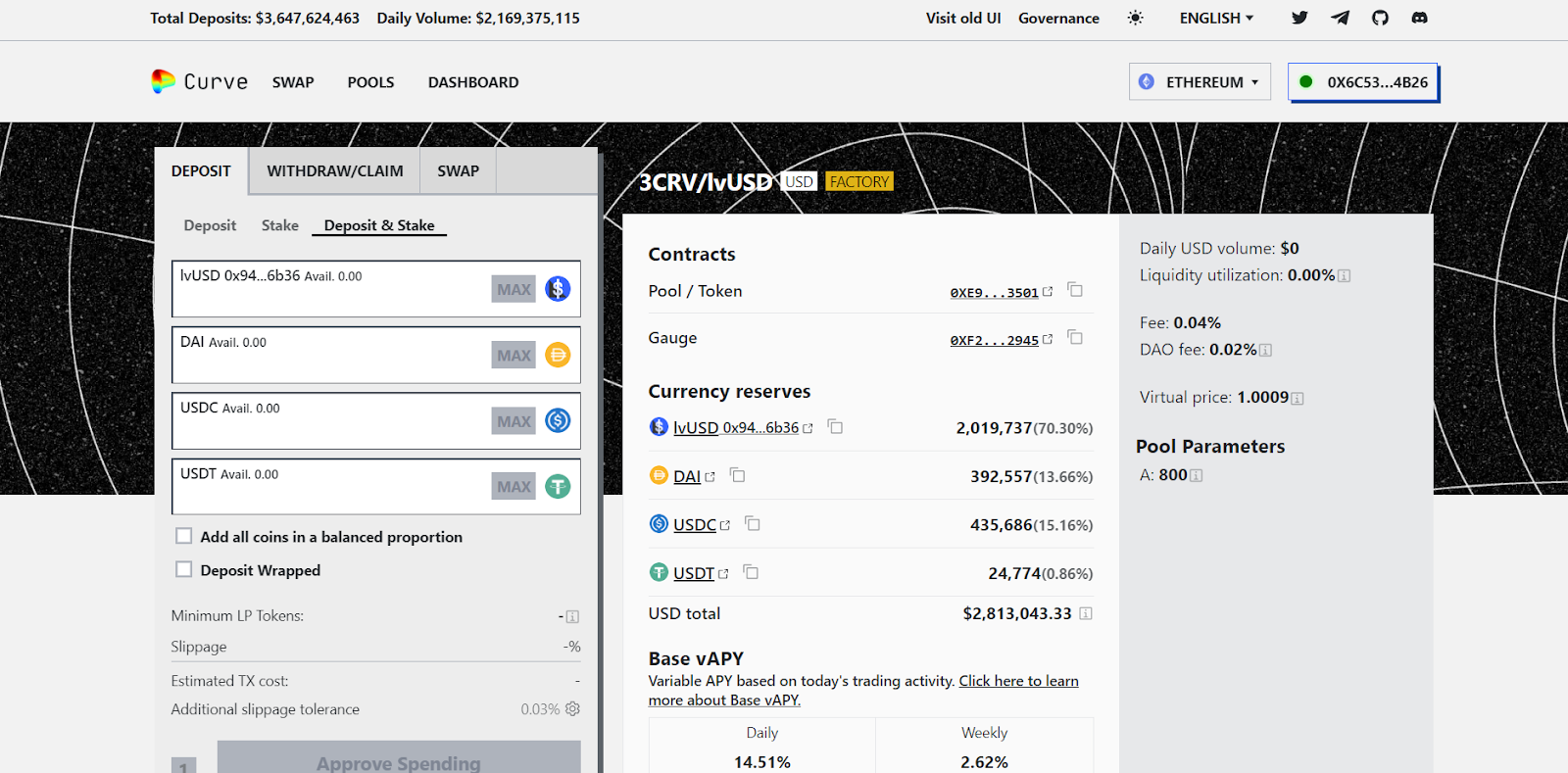Image resolution: width=1568 pixels, height=773 pixels.
Task: Open Gauge address in external explorer
Action: tap(1048, 339)
